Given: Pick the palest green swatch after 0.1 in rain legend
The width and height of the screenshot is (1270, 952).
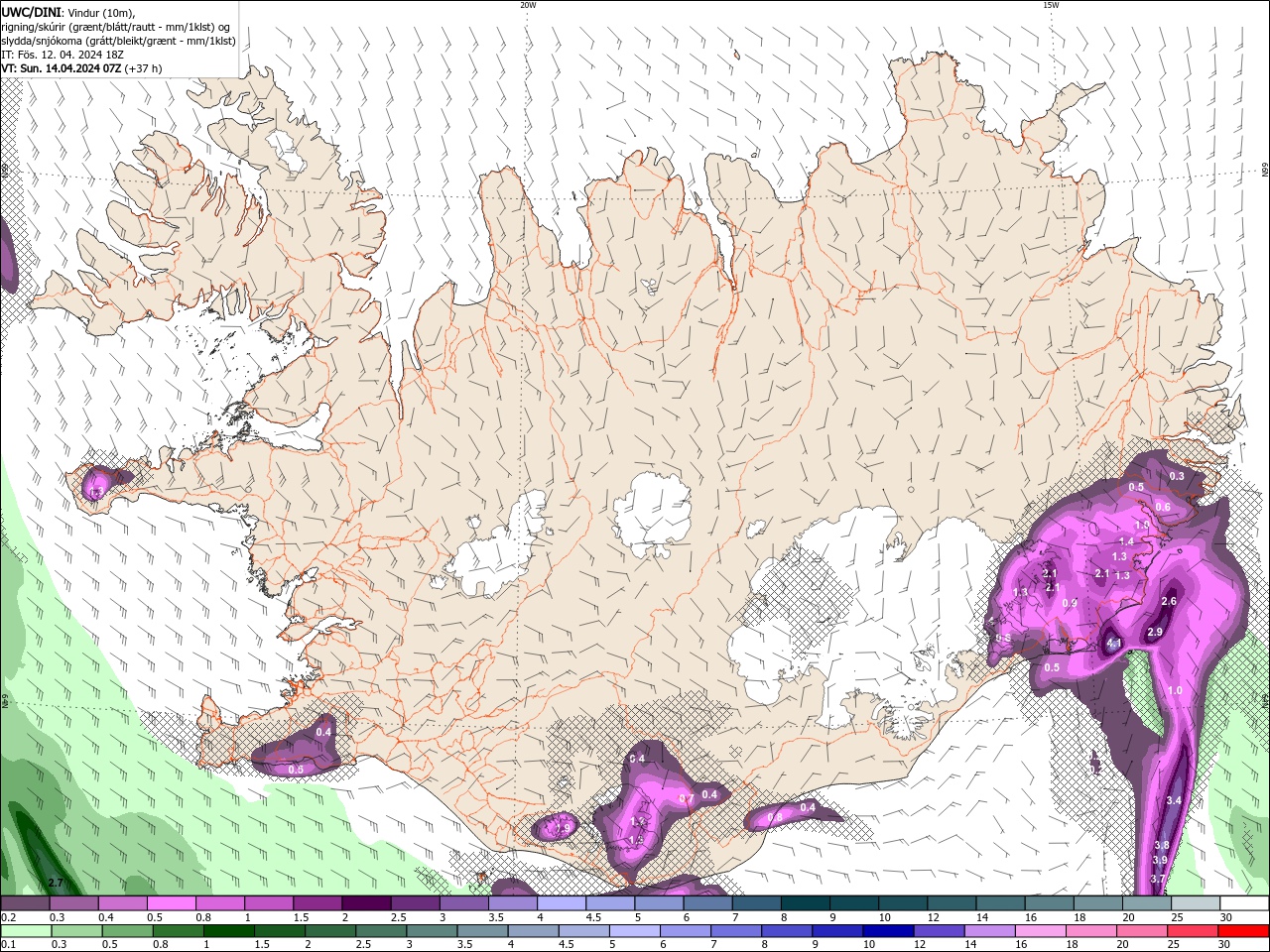Looking at the screenshot, I should point(25,931).
